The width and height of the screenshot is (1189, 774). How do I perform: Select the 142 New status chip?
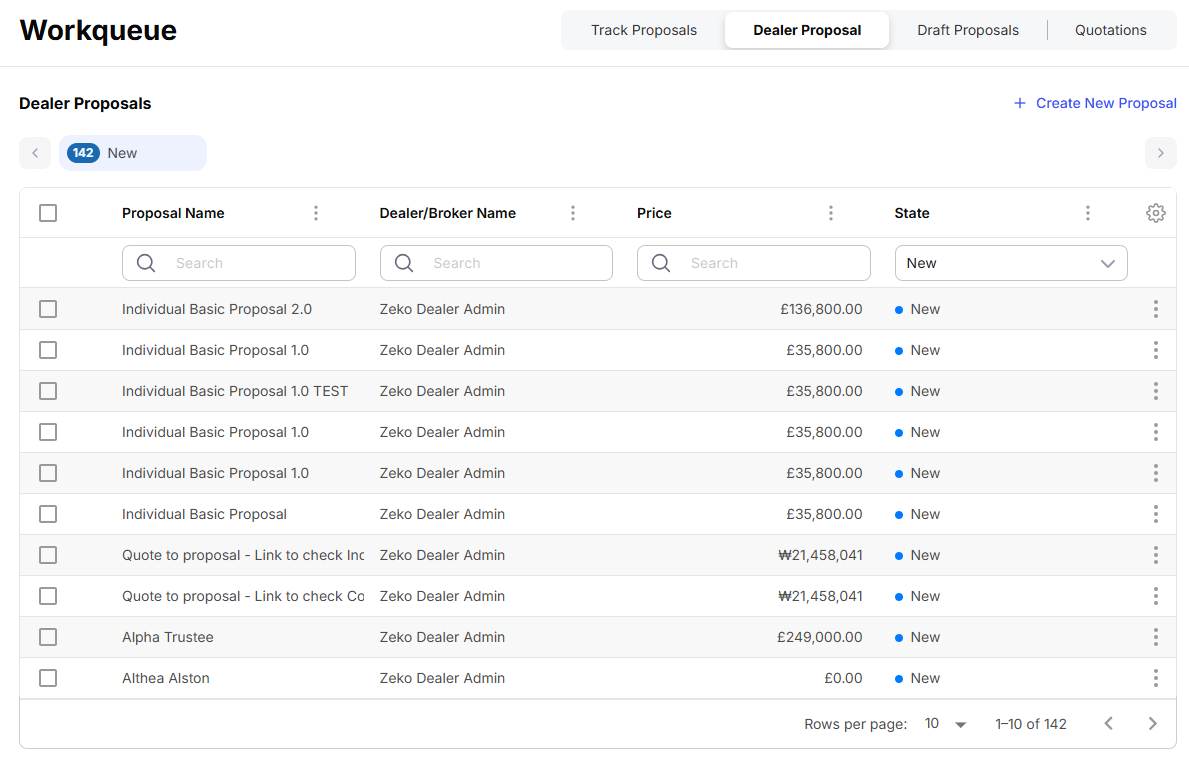(x=133, y=153)
